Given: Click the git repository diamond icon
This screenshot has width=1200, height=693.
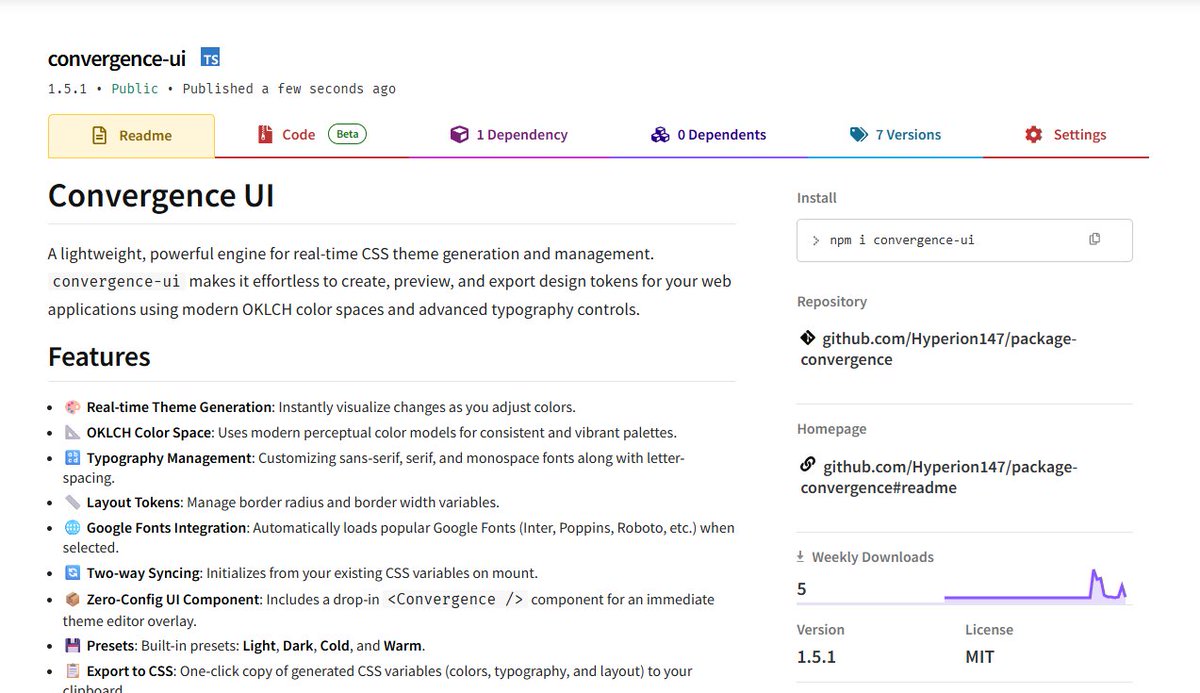Looking at the screenshot, I should (808, 338).
